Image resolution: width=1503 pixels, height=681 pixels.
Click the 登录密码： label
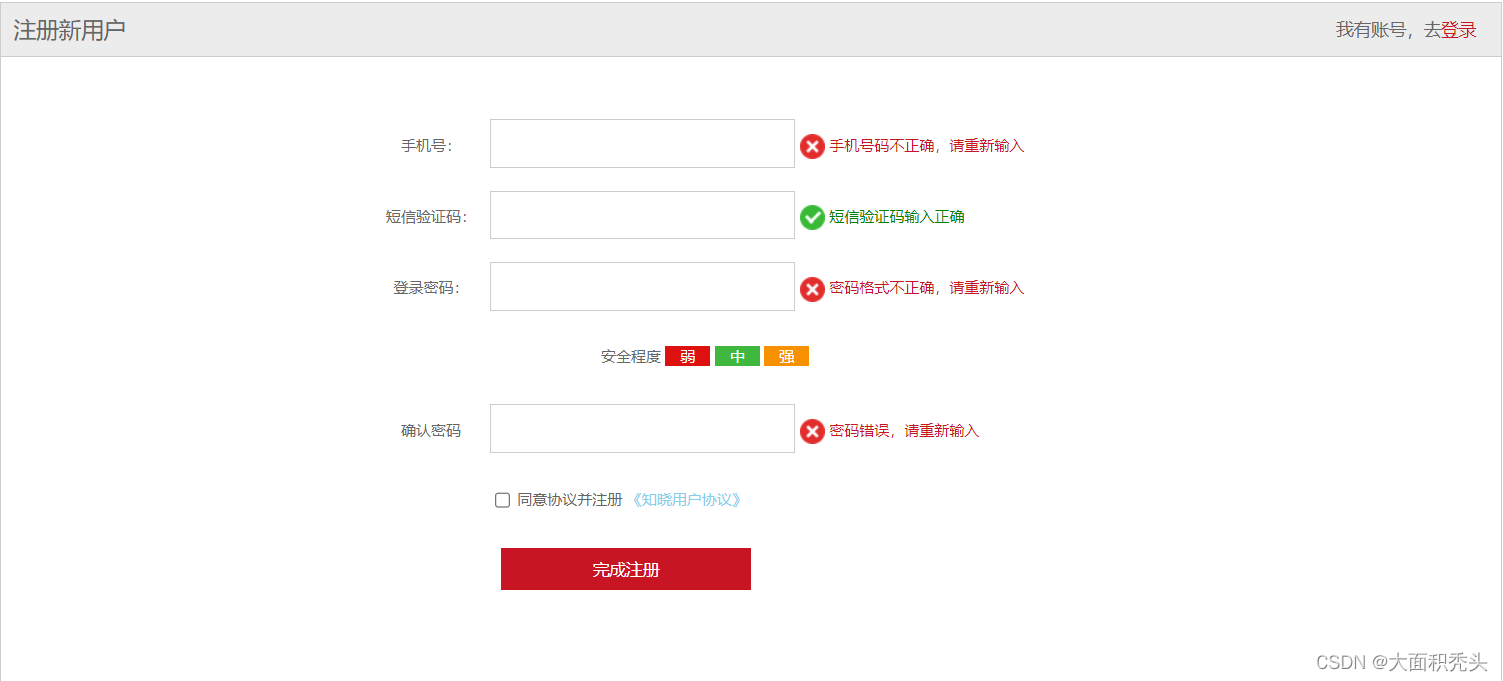point(427,288)
